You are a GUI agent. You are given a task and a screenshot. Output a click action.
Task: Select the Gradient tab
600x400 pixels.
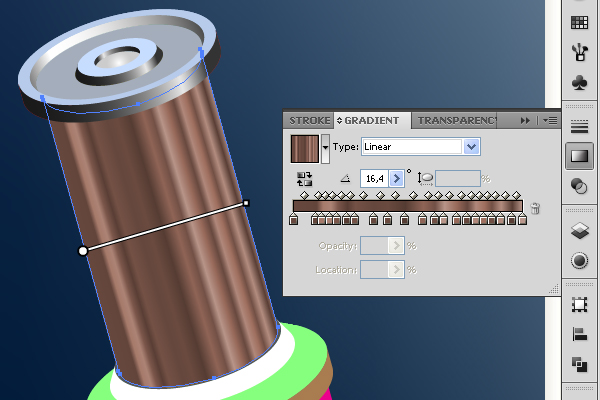pos(372,121)
